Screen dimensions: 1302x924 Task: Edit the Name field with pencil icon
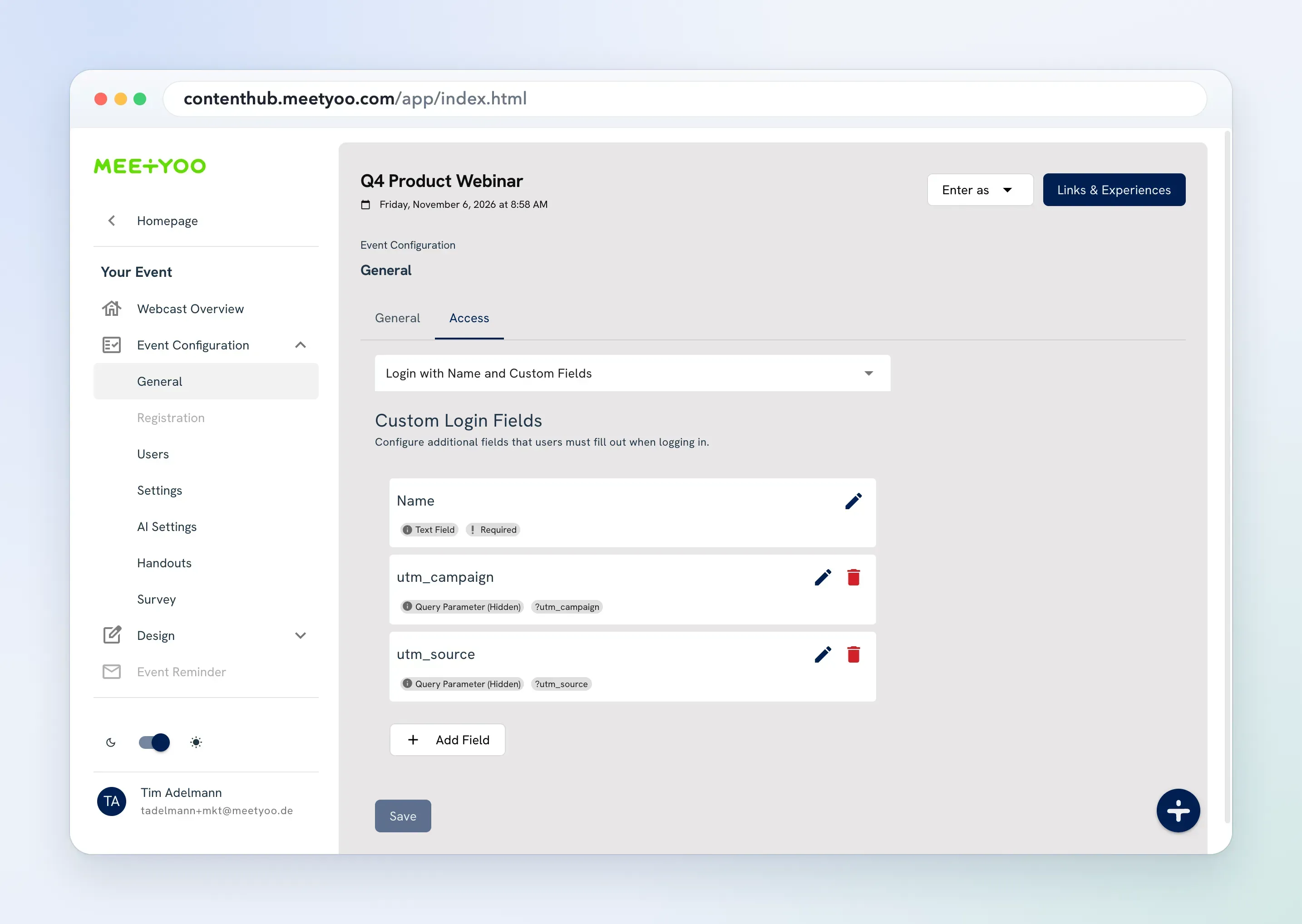[x=853, y=501]
